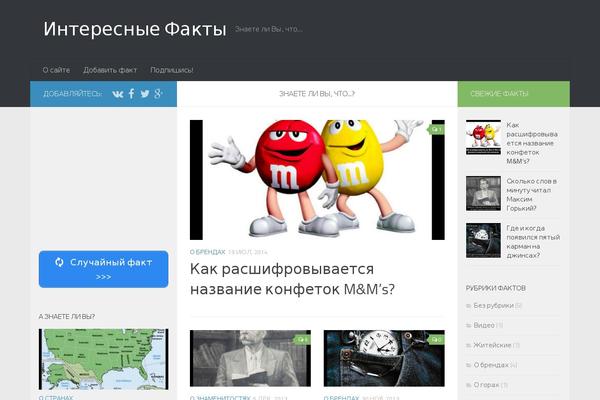The image size is (600, 400).
Task: Click folder icon next to Видео
Action: coord(468,326)
